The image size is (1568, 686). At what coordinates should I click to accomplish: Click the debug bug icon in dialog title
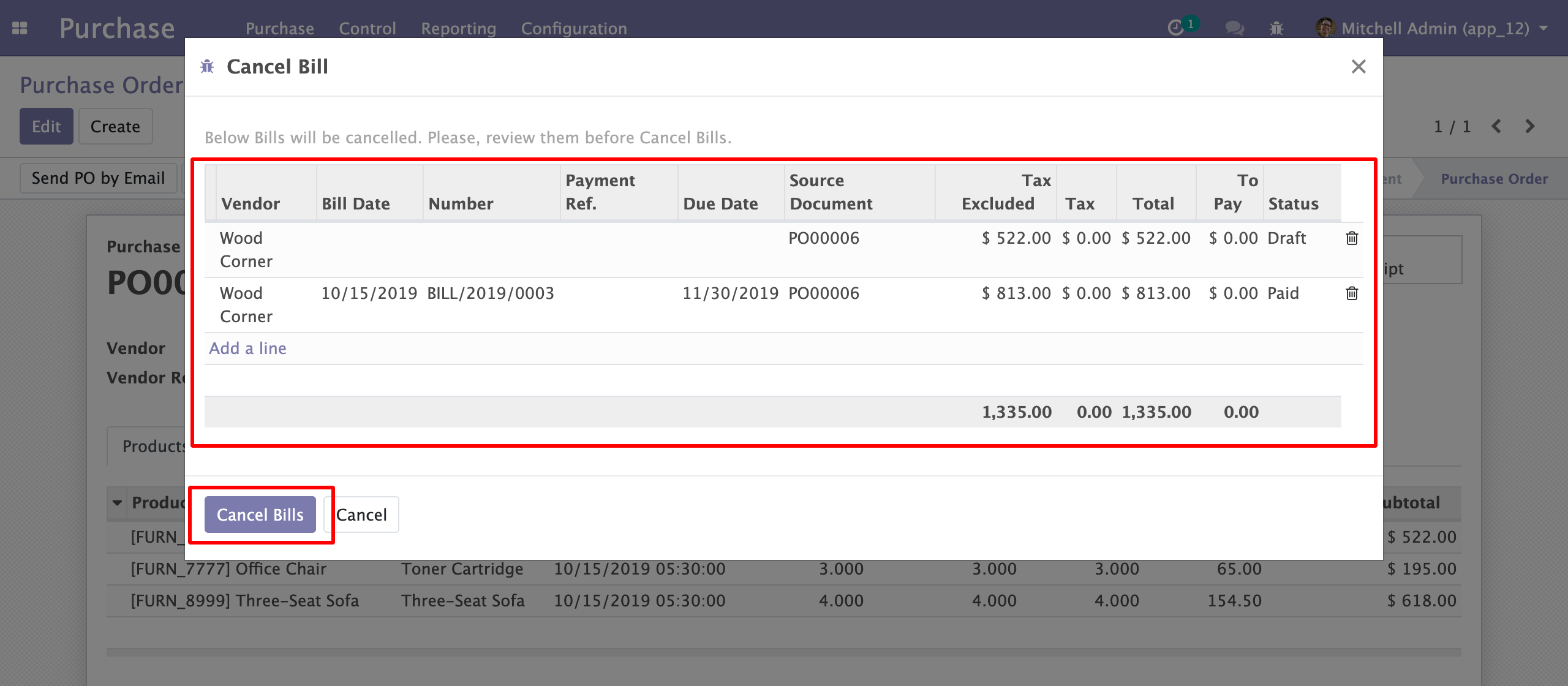point(208,67)
